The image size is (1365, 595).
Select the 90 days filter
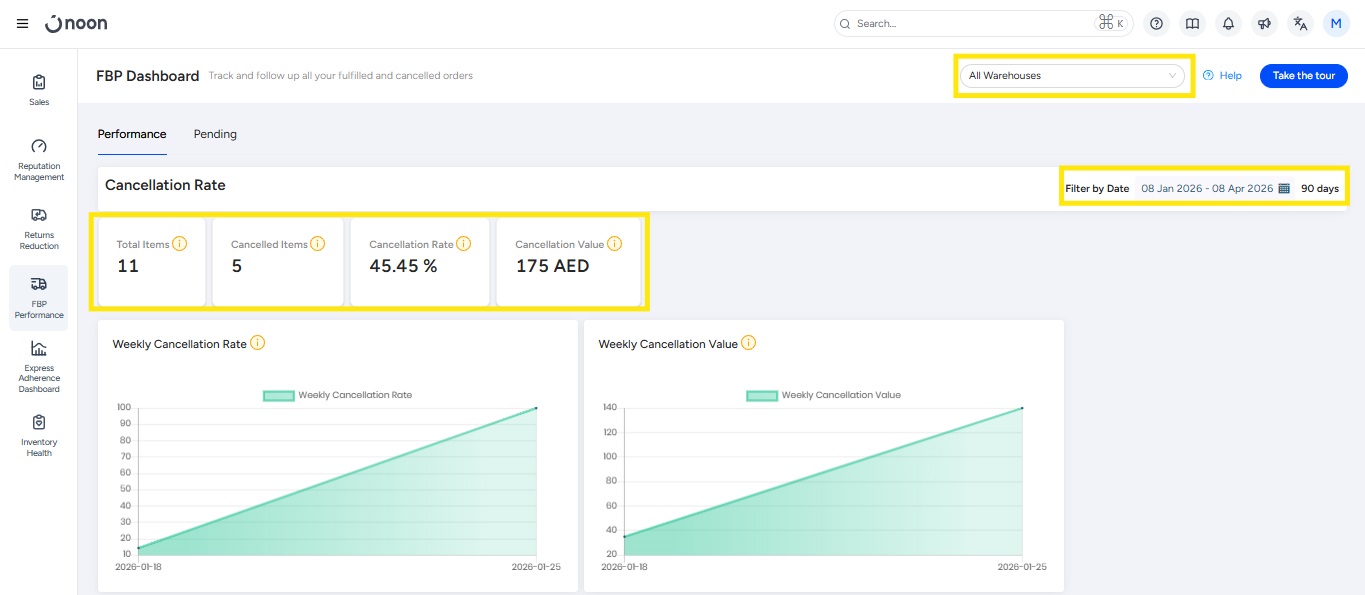pos(1319,188)
